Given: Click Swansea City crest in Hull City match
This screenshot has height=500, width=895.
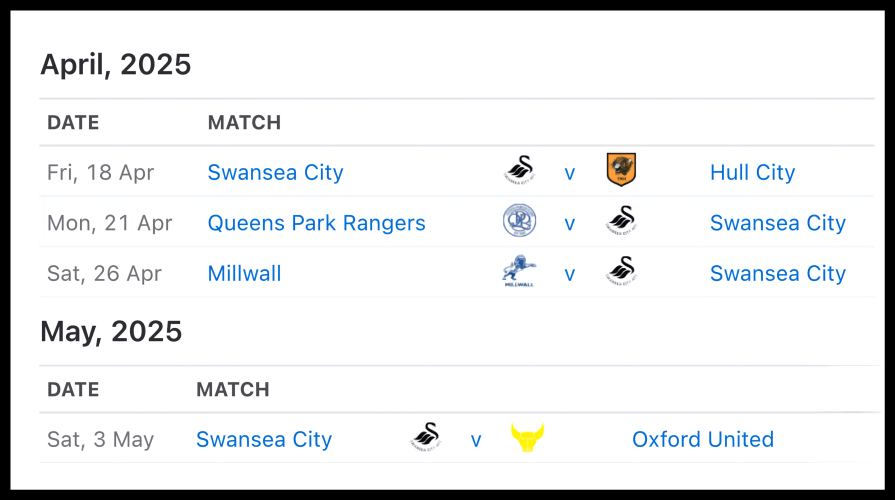Looking at the screenshot, I should 518,171.
